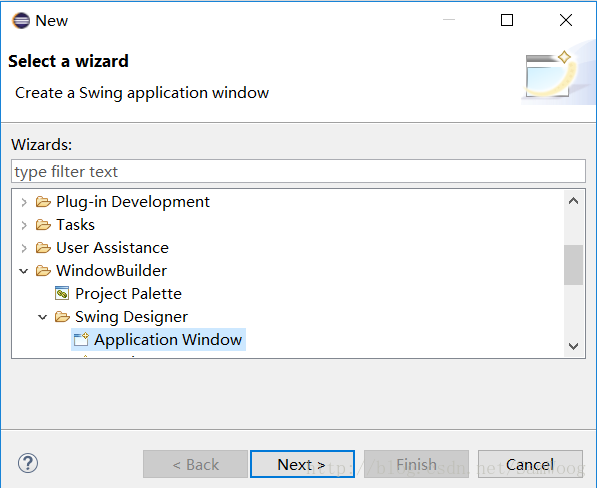Expand the Tasks category
The height and width of the screenshot is (488, 597).
pos(24,225)
